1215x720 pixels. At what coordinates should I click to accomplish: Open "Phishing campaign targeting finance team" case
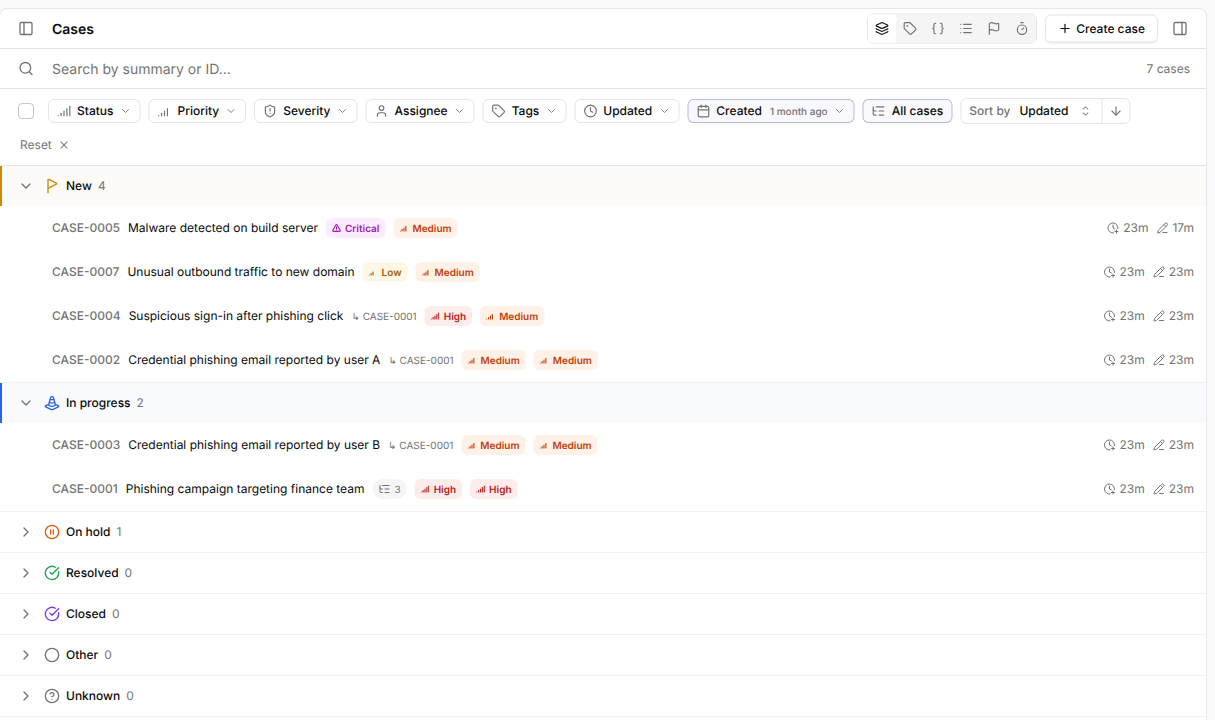(x=245, y=489)
